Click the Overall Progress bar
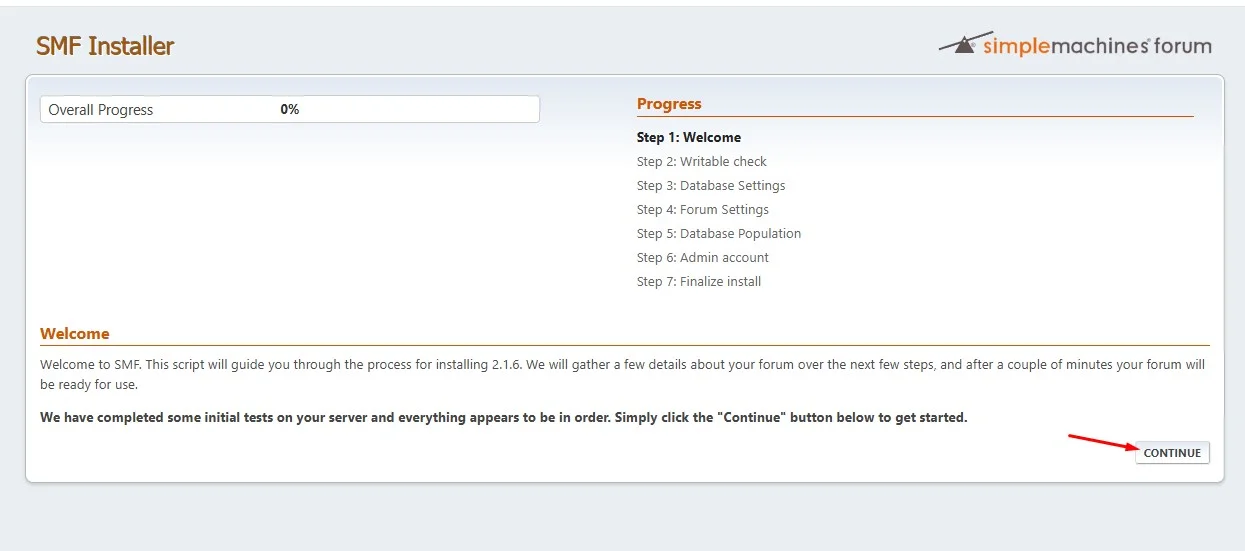 coord(290,109)
